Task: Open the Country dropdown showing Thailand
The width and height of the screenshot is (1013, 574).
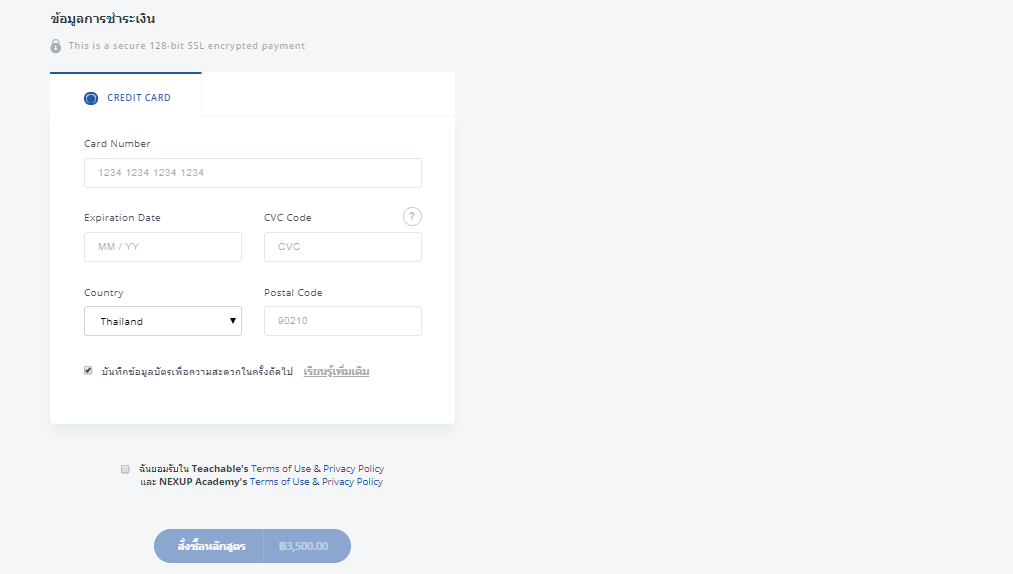Action: 163,321
